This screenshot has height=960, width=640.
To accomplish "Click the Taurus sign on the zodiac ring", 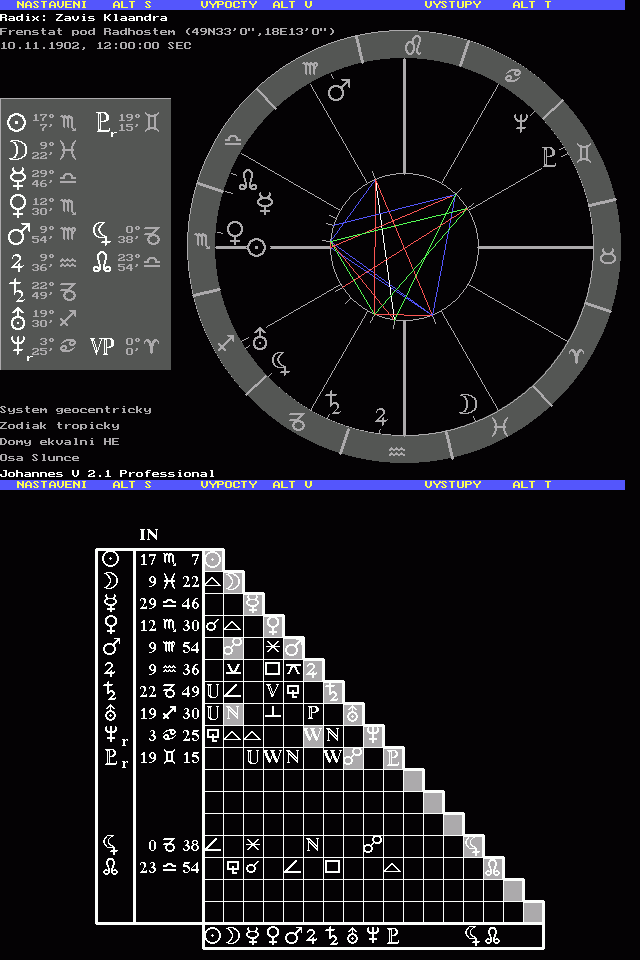I will [607, 256].
